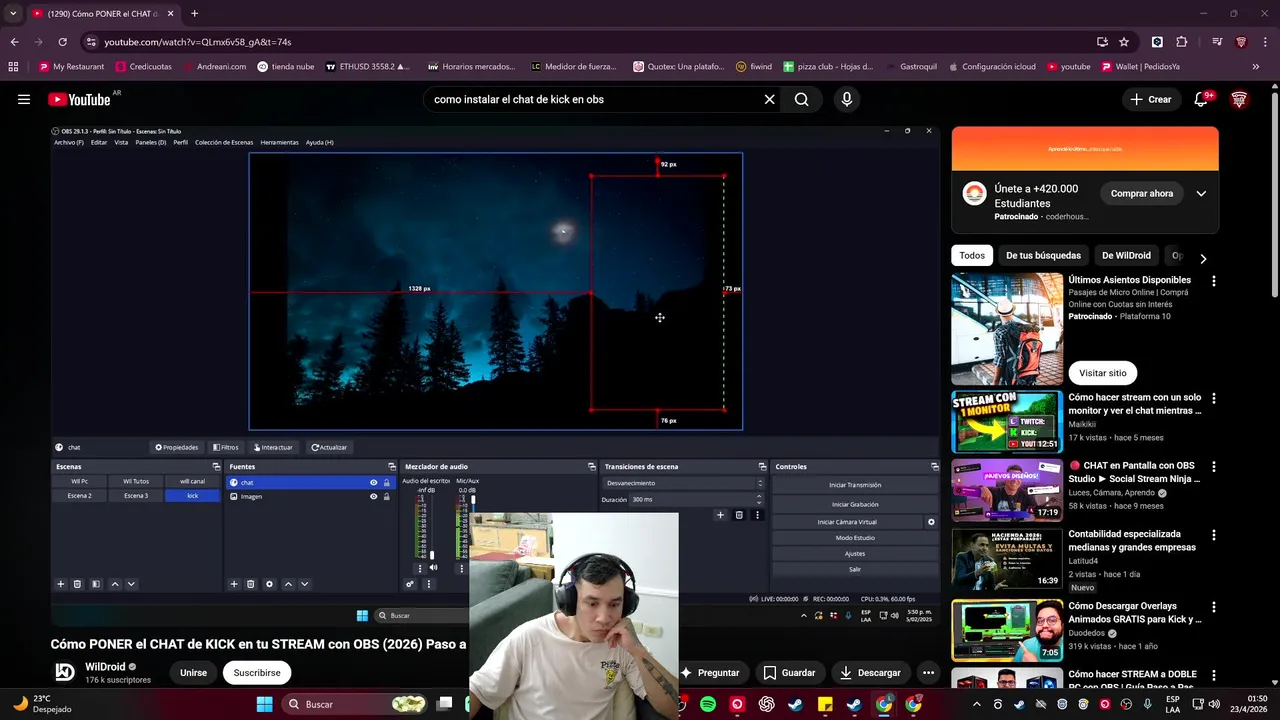
Task: Open a new browser tab
Action: point(194,13)
